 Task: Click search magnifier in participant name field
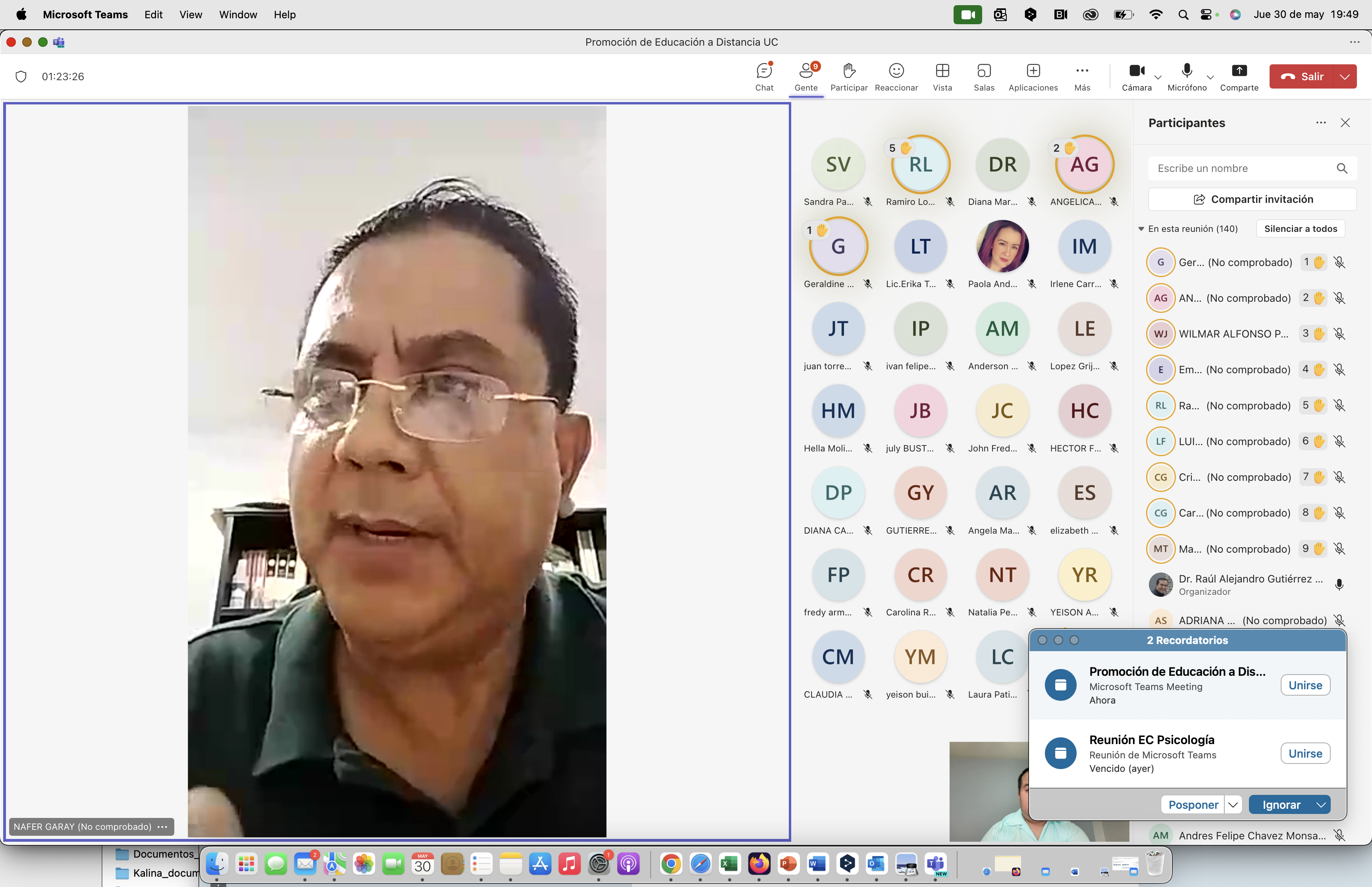[1341, 168]
